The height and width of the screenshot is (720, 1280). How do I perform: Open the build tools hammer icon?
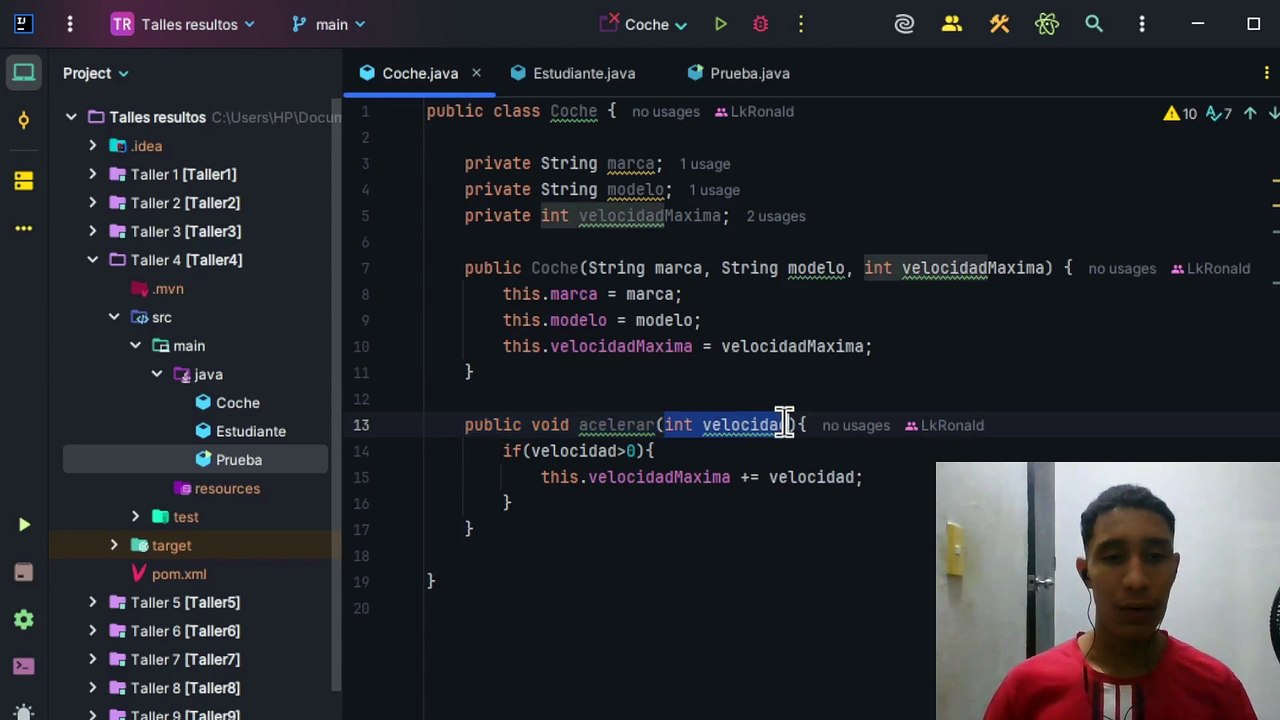point(999,24)
